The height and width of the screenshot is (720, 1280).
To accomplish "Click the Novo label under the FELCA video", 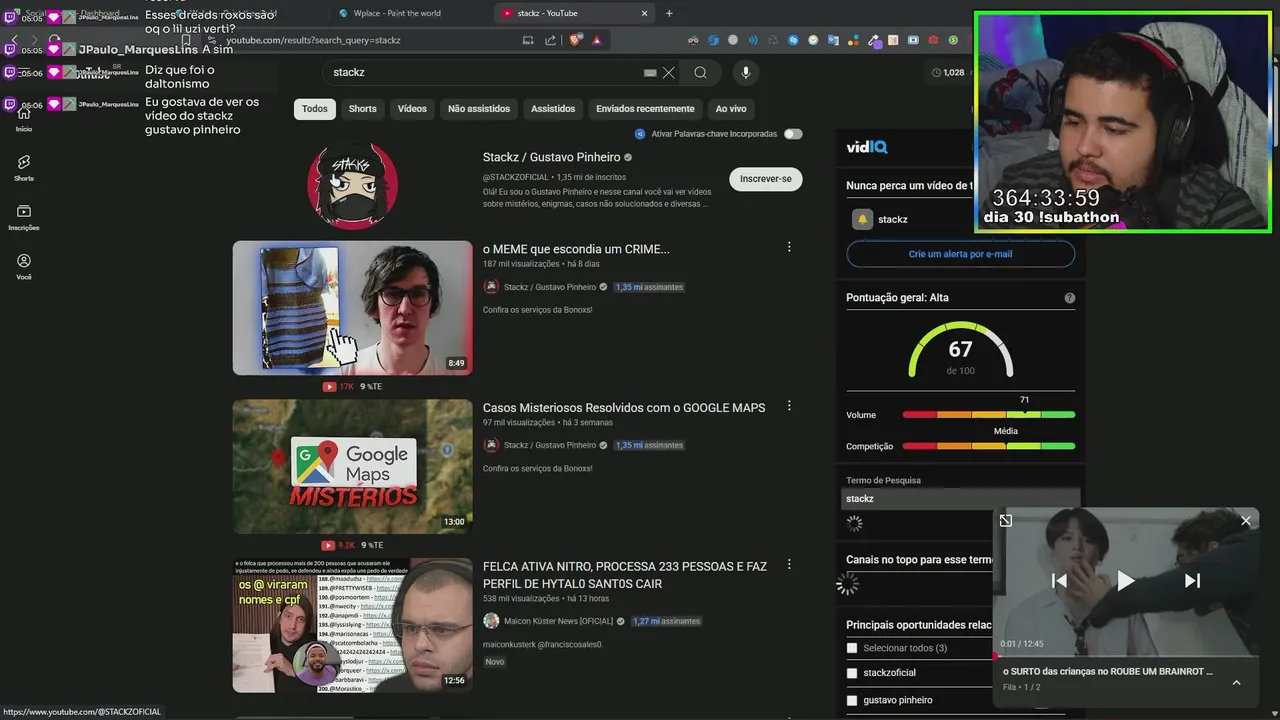I will 494,662.
